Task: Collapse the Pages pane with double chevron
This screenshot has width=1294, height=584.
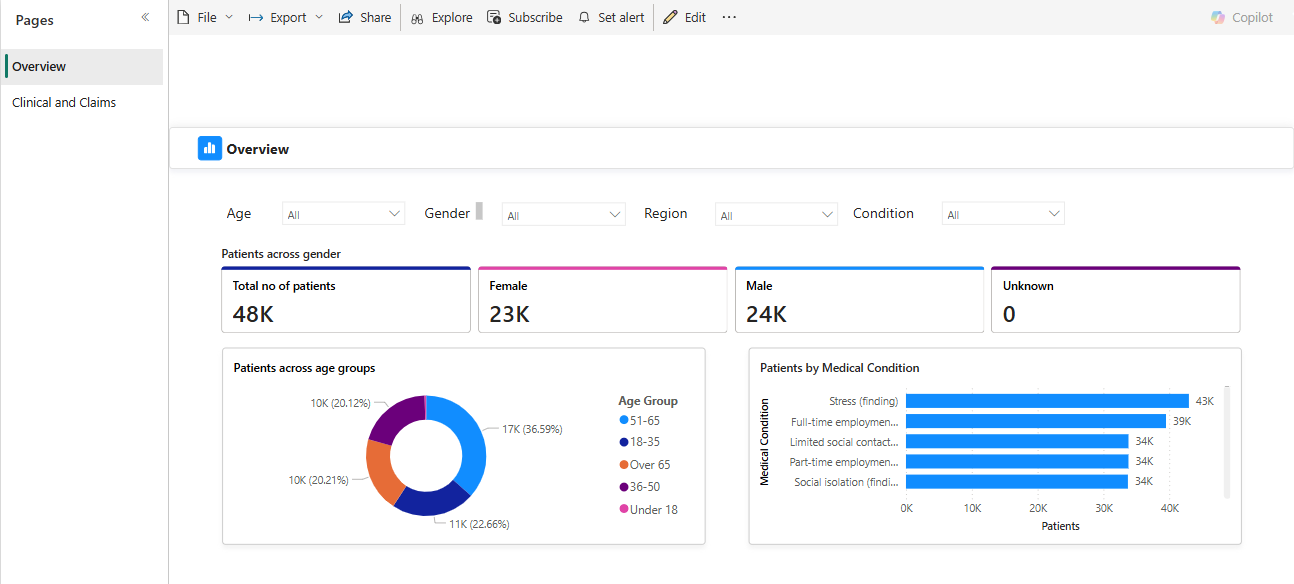Action: coord(145,18)
